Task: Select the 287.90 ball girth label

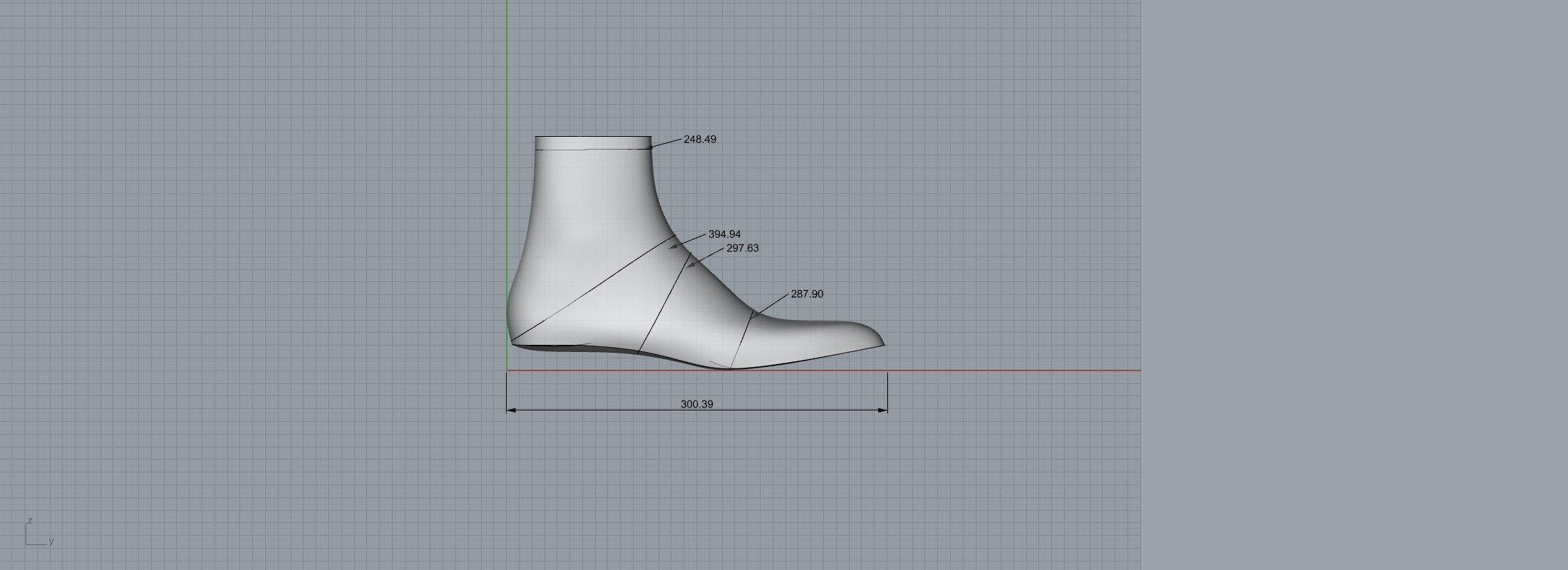Action: pos(807,294)
